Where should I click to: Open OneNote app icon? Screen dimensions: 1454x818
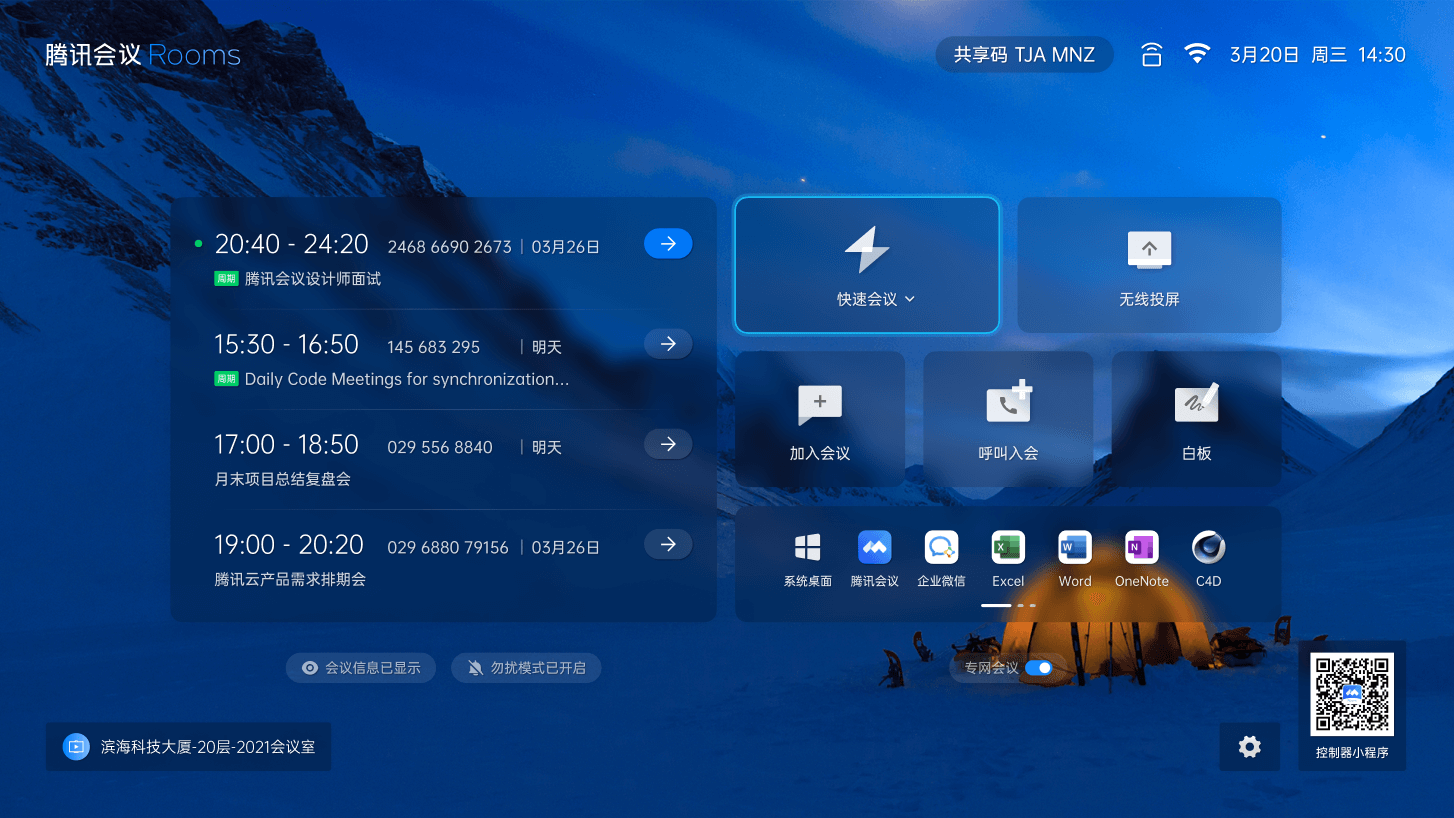(x=1141, y=548)
